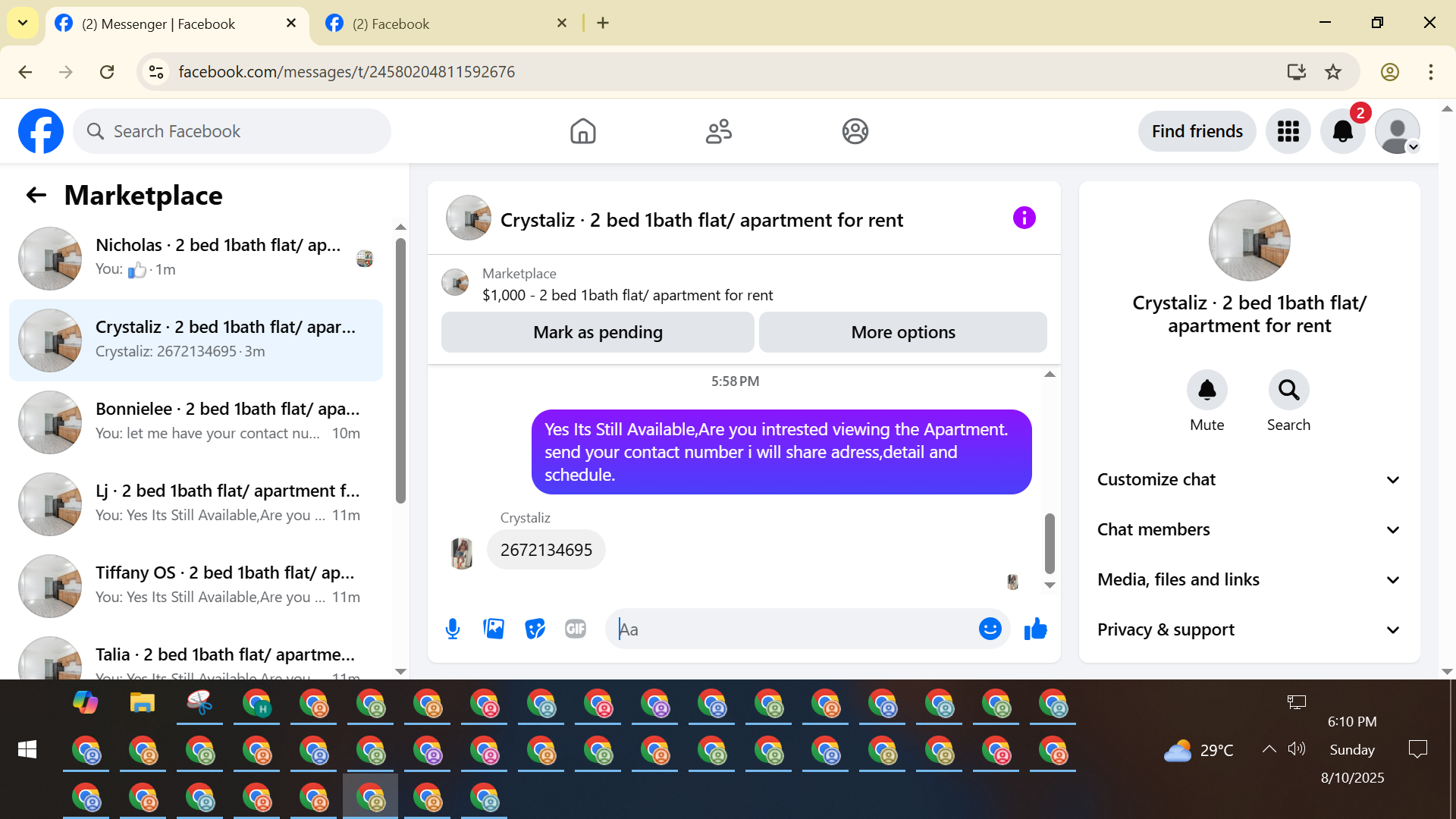Click Mark as pending button
Image resolution: width=1456 pixels, height=819 pixels.
point(598,332)
